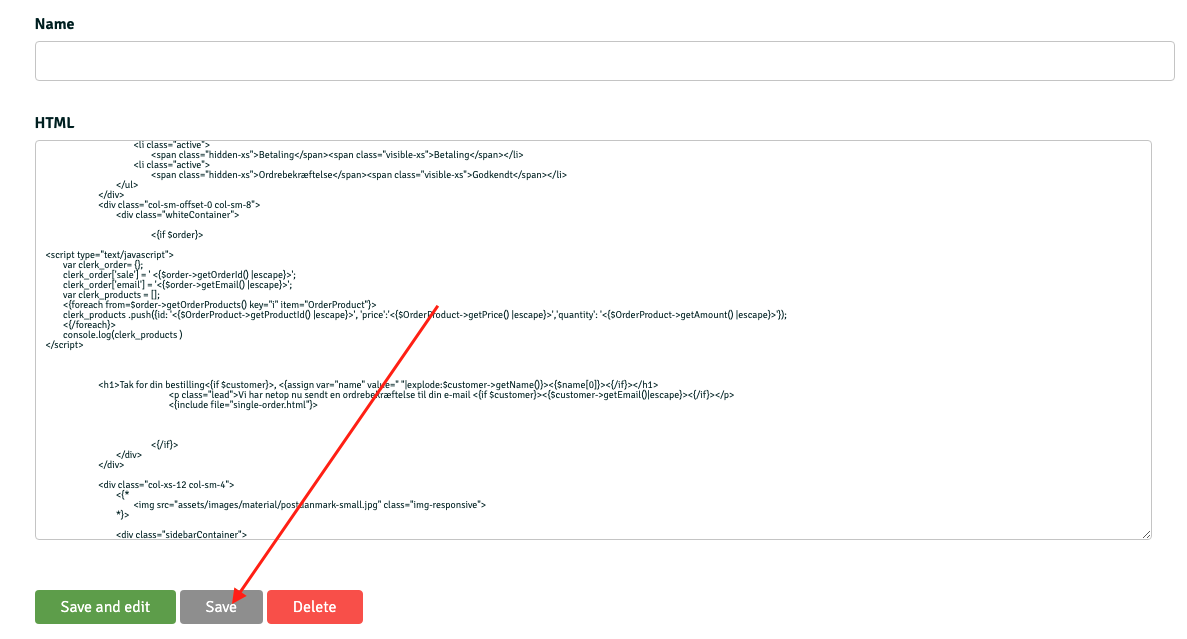This screenshot has width=1187, height=639.
Task: Click the gray Save button
Action: tap(221, 607)
